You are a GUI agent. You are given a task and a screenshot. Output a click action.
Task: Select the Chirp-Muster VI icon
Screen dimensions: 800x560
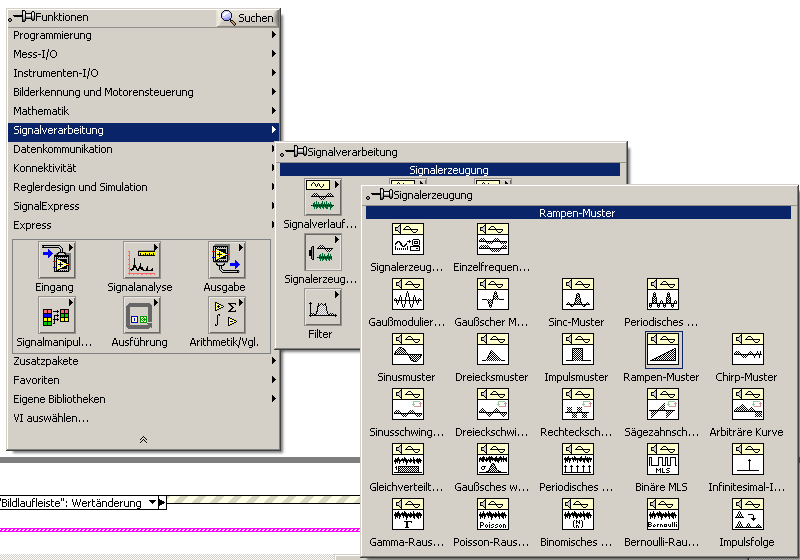coord(747,350)
